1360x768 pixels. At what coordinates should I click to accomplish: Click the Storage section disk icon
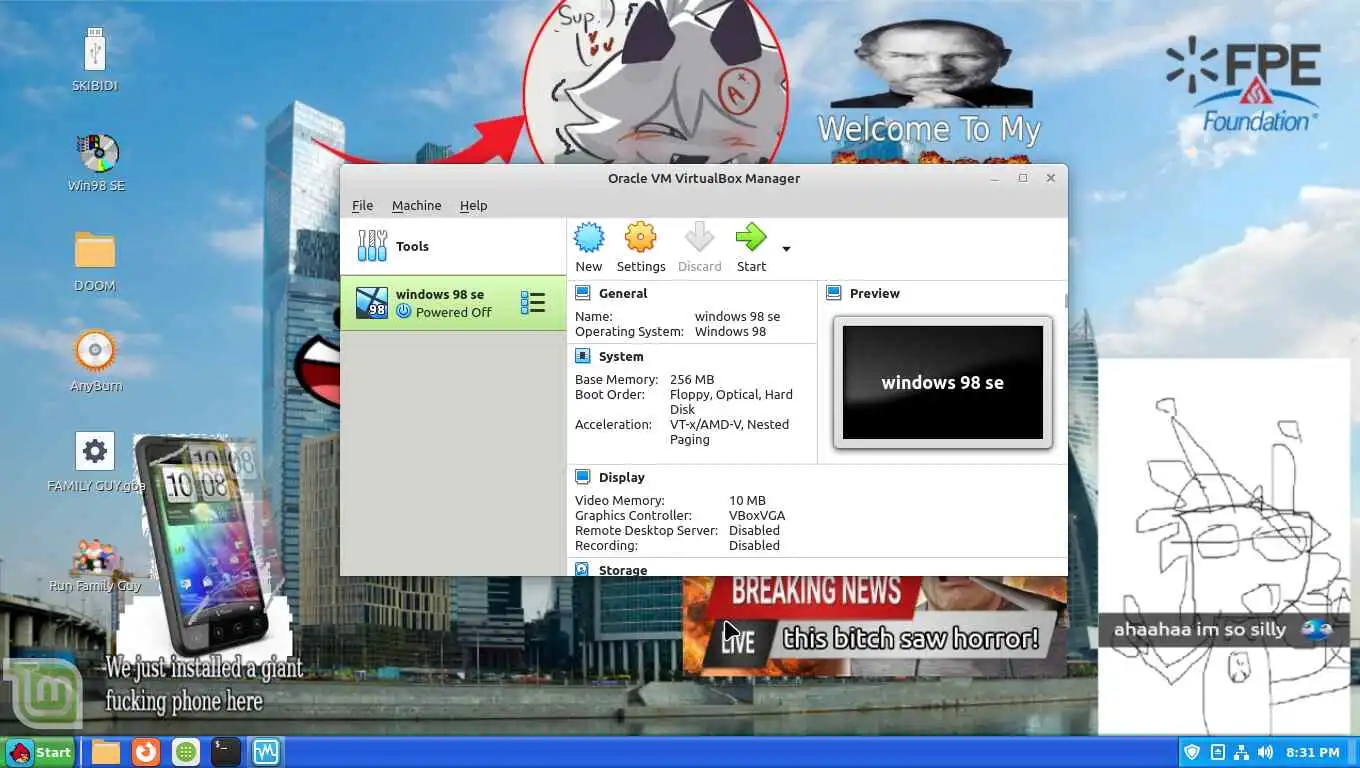click(x=582, y=569)
